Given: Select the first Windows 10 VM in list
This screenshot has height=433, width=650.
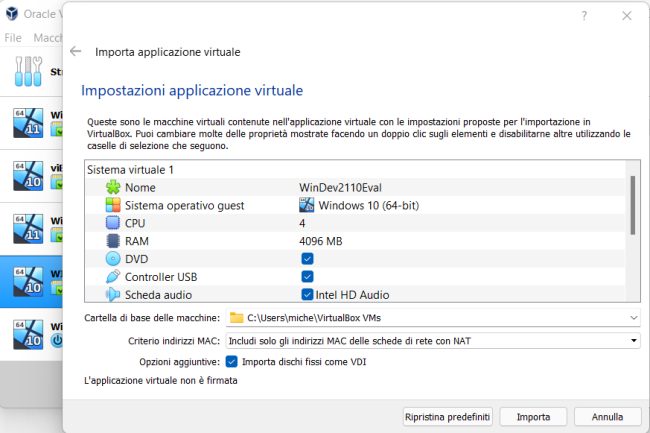Looking at the screenshot, I should click(28, 176).
